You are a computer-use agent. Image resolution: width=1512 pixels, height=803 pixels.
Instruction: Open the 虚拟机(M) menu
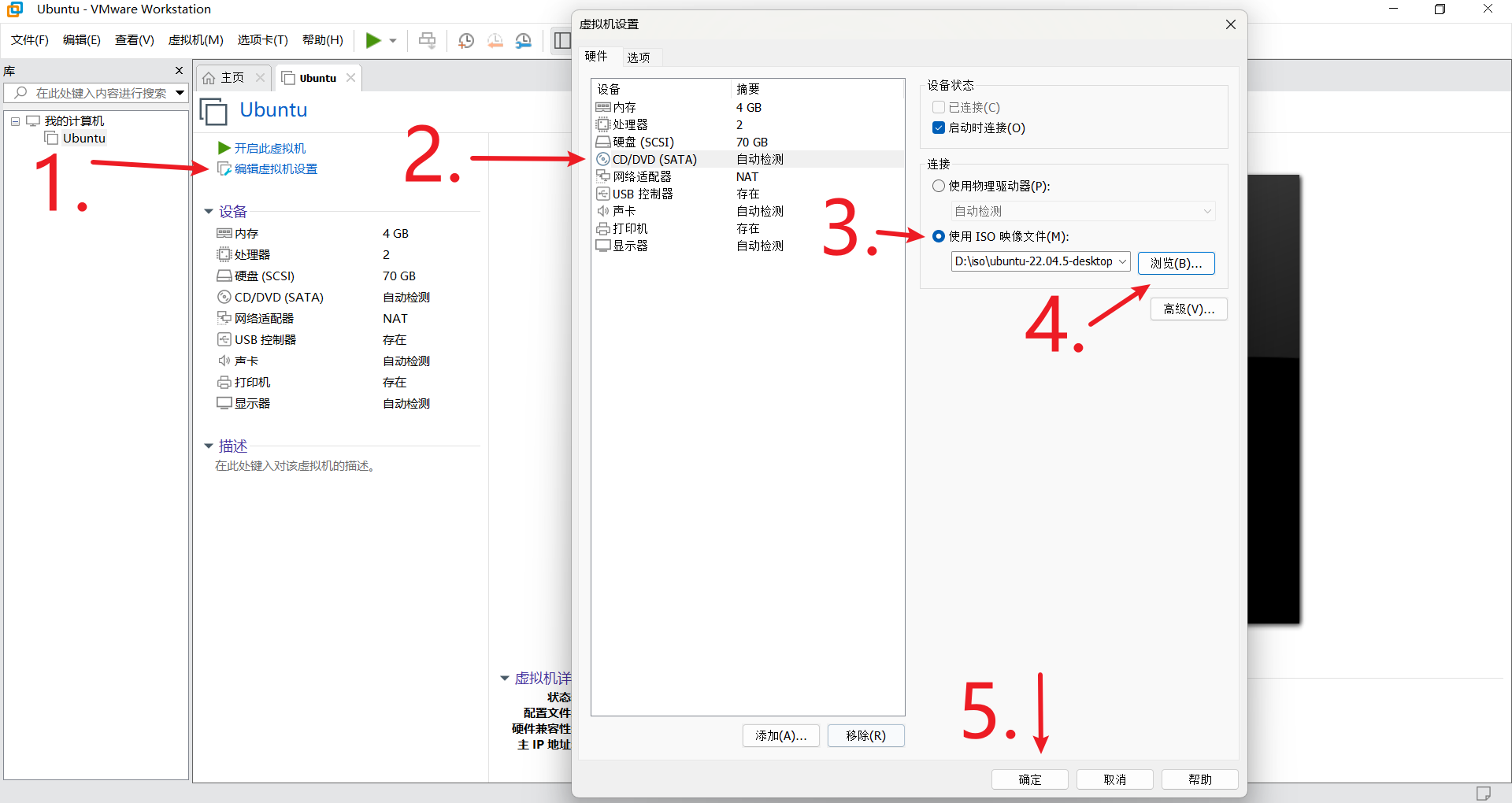195,40
